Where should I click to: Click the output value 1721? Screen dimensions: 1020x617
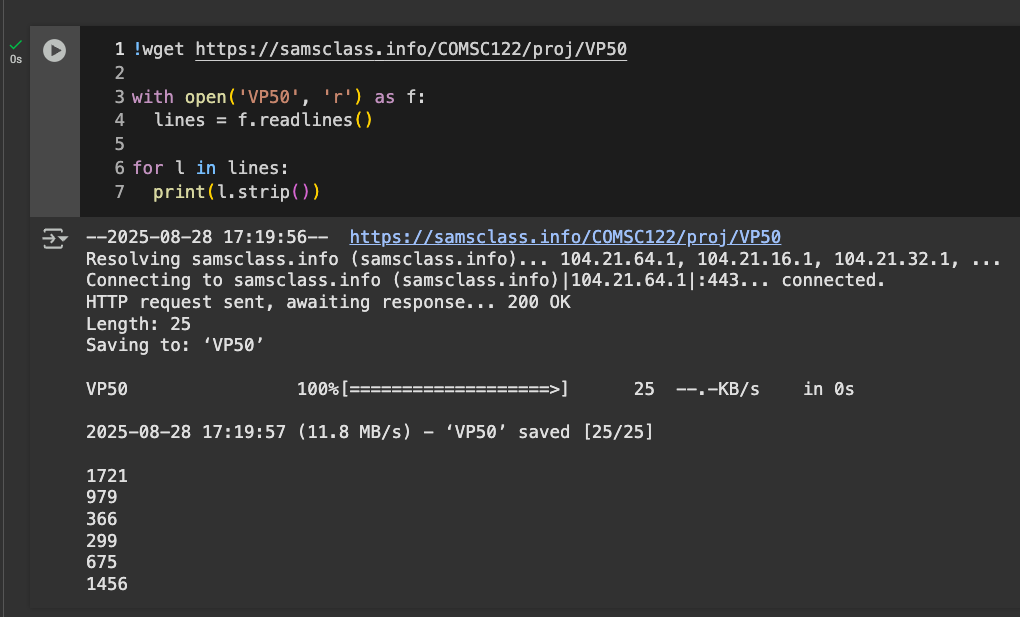point(107,476)
